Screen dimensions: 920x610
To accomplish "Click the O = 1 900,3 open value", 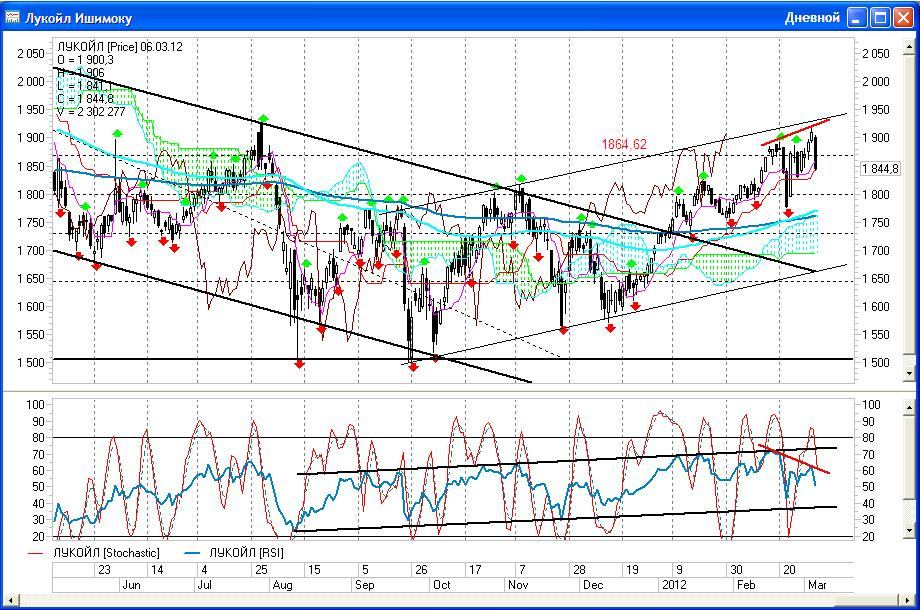I will click(86, 60).
